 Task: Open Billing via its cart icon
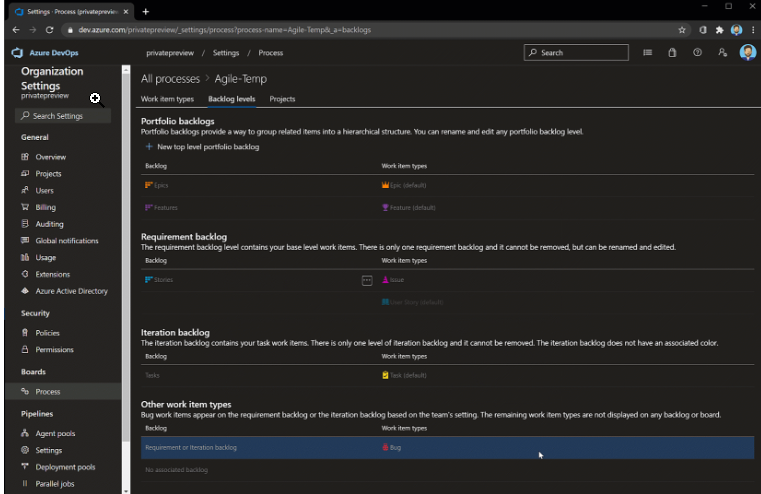pyautogui.click(x=25, y=207)
